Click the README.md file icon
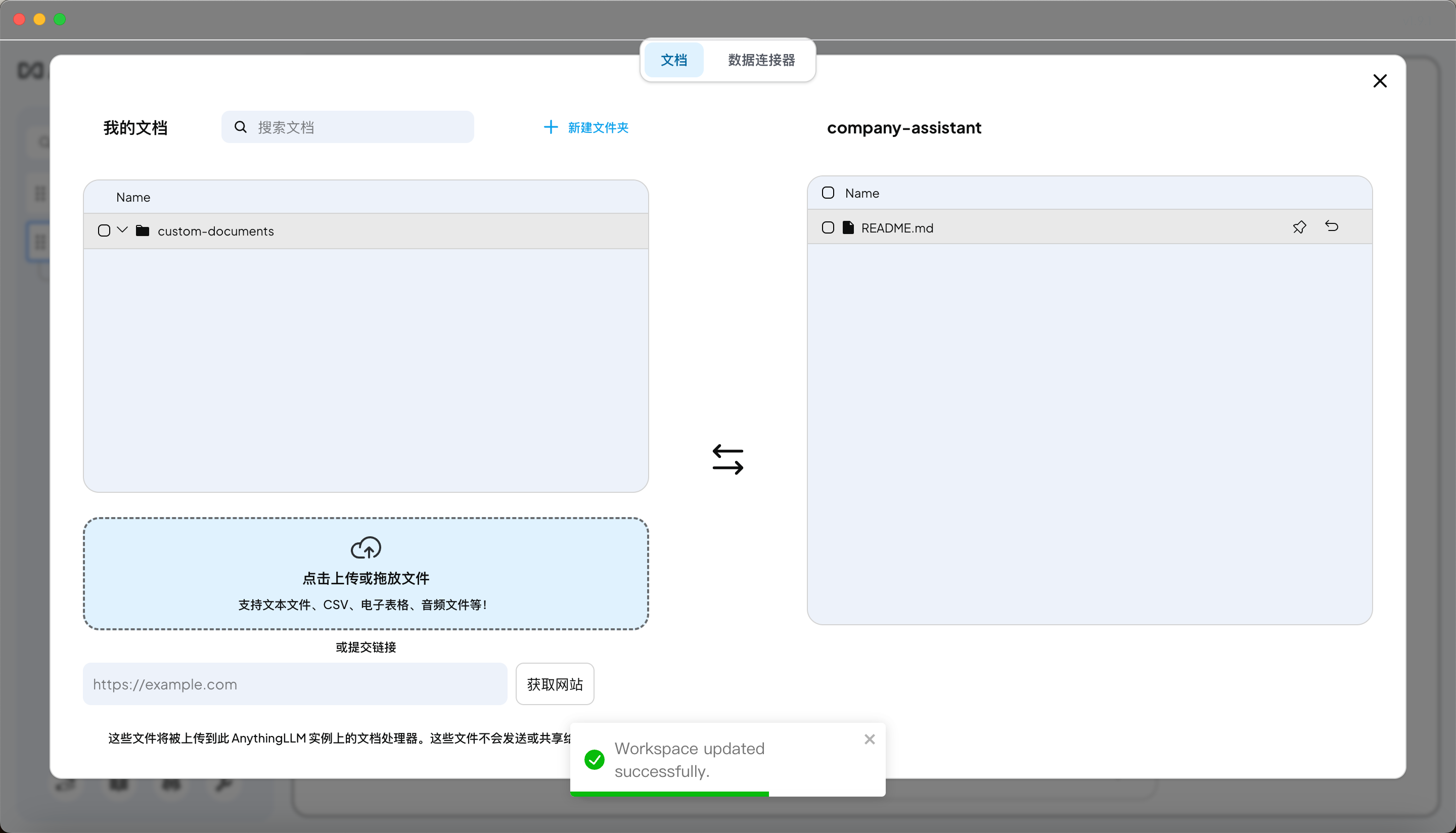This screenshot has height=833, width=1456. tap(848, 227)
